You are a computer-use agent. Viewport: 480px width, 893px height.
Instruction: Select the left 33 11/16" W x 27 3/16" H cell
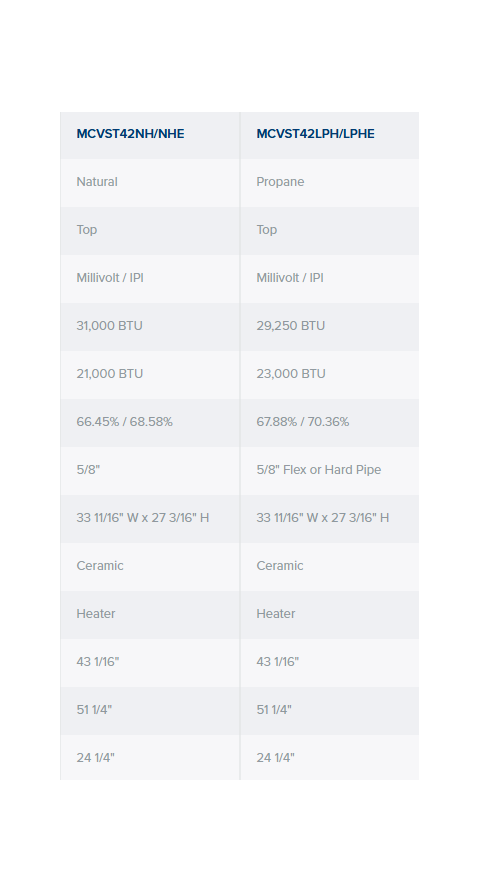(x=150, y=519)
